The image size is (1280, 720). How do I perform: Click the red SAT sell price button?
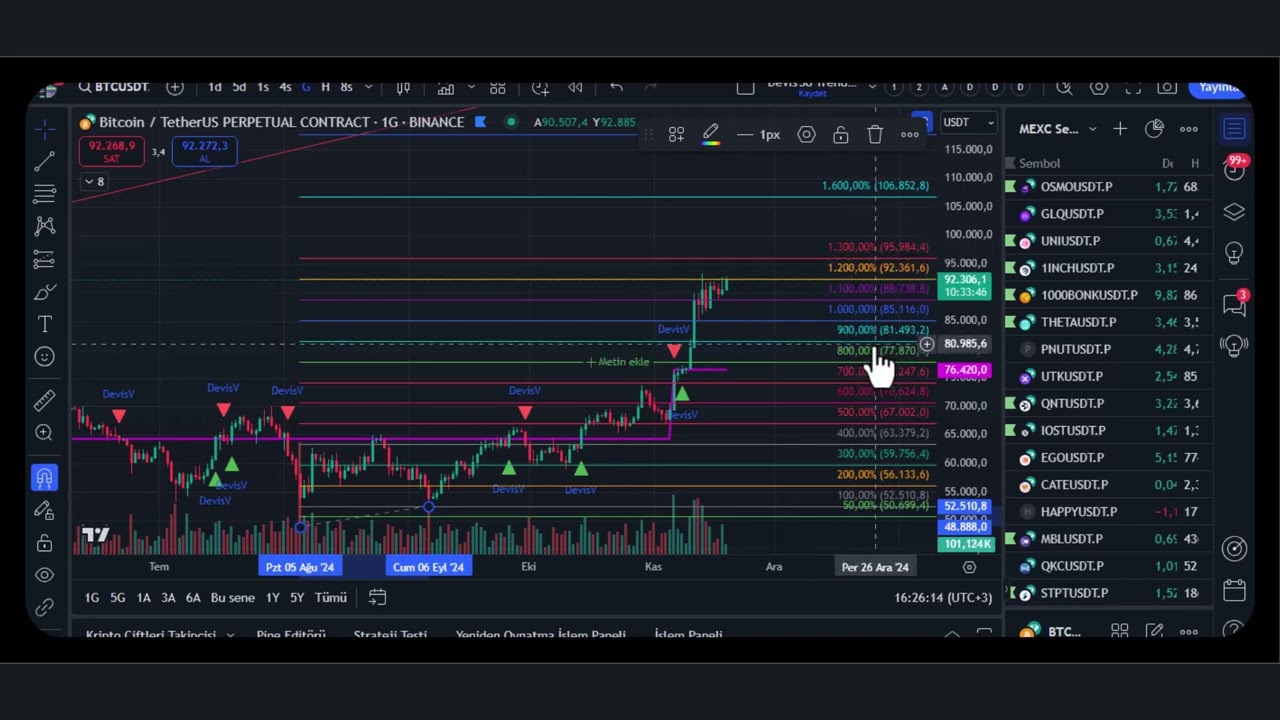[111, 151]
